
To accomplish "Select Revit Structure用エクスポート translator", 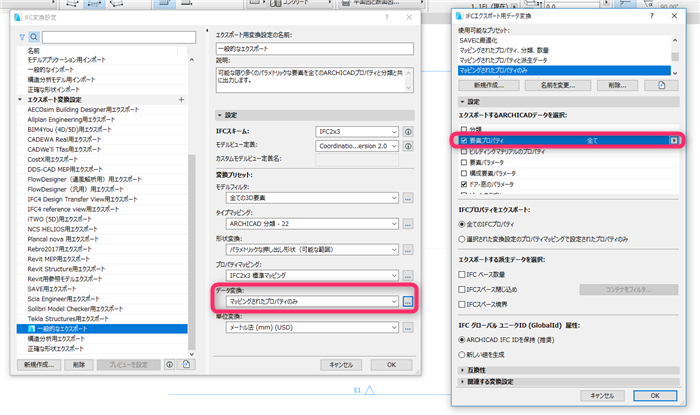I will tap(102, 269).
